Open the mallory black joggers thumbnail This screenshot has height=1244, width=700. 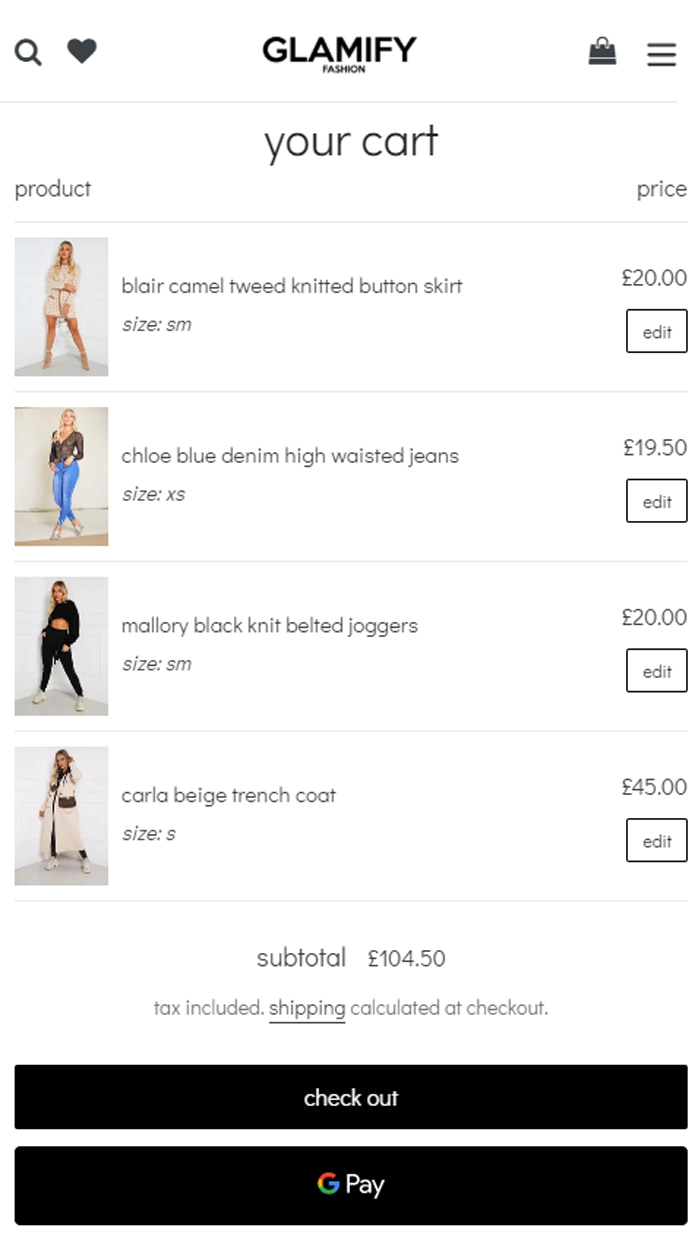click(x=61, y=646)
